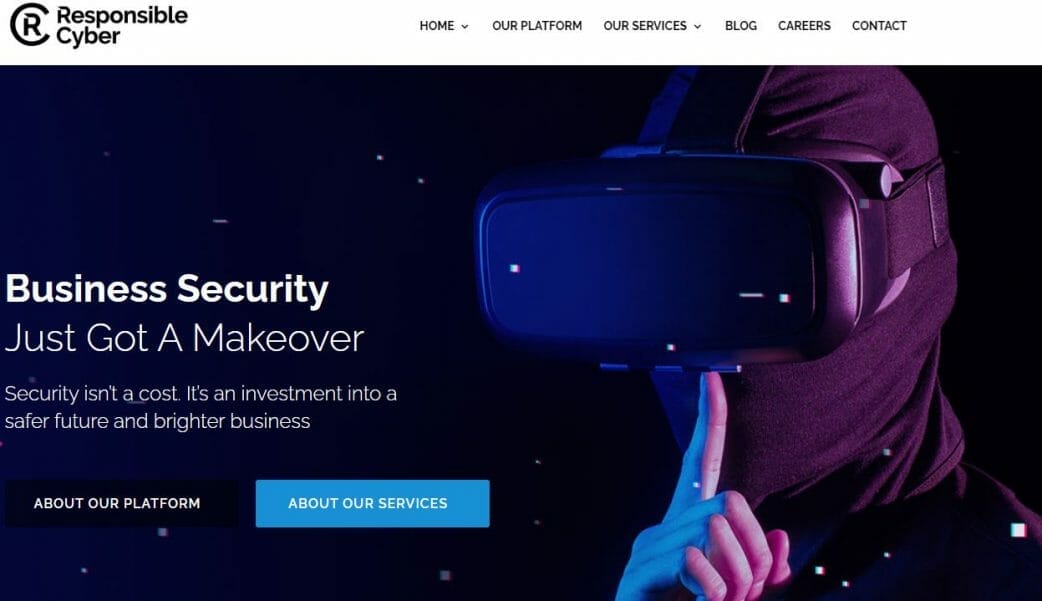The image size is (1042, 601).
Task: Open the CAREERS link
Action: click(x=804, y=26)
